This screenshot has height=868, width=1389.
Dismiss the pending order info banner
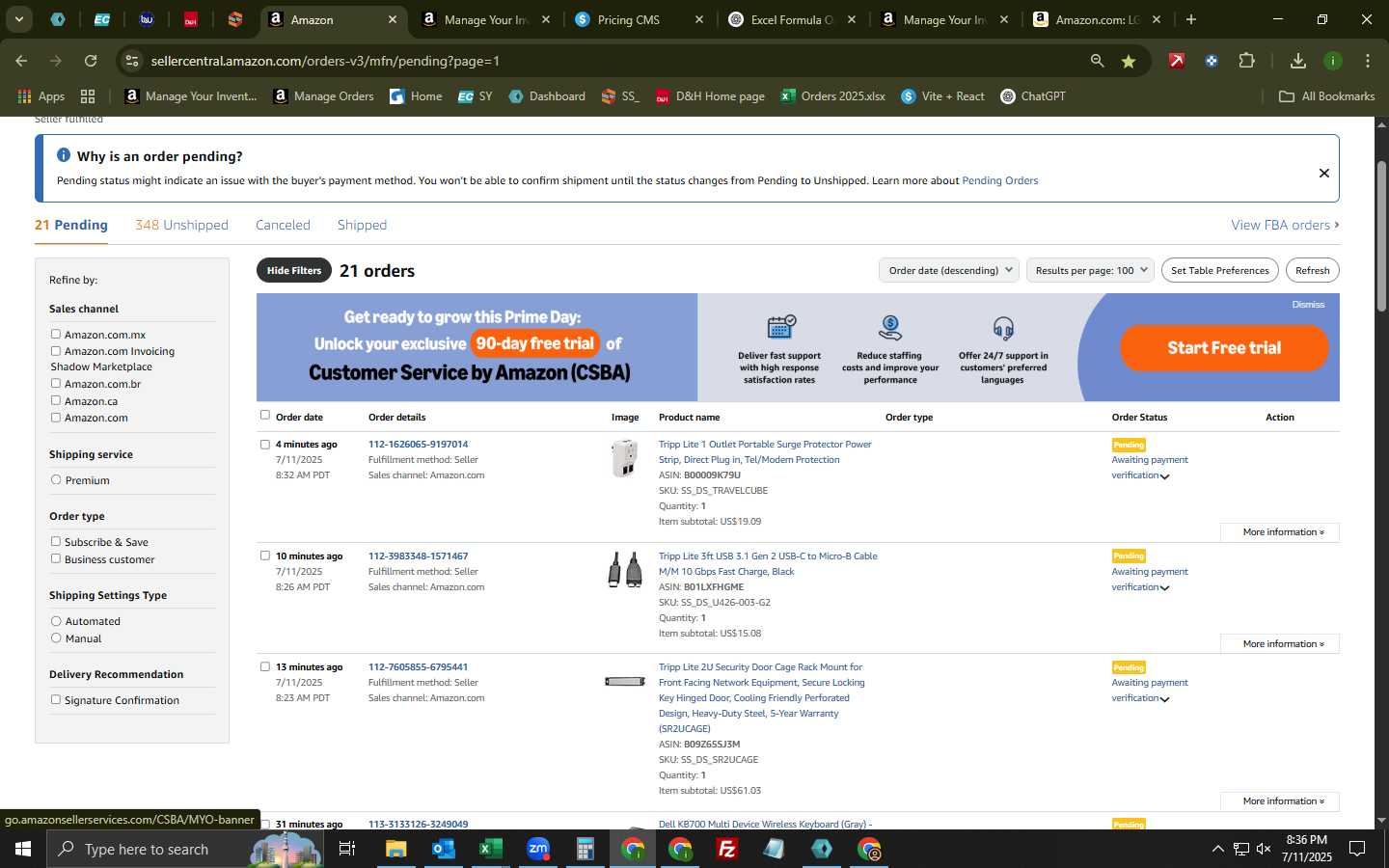[x=1323, y=173]
